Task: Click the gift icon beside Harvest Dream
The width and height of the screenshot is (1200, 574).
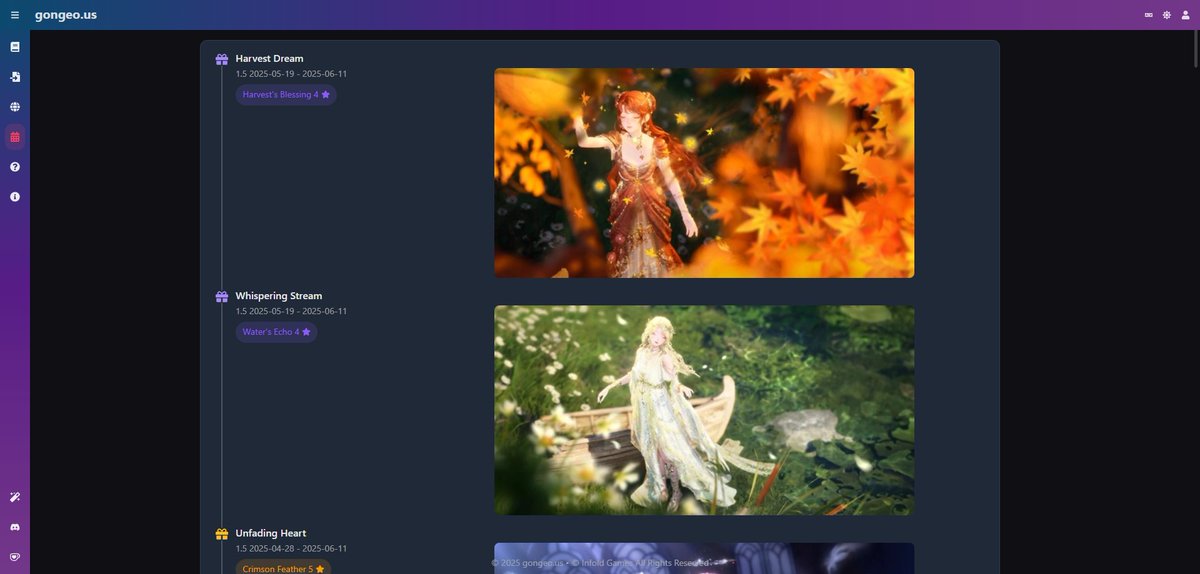Action: point(222,59)
